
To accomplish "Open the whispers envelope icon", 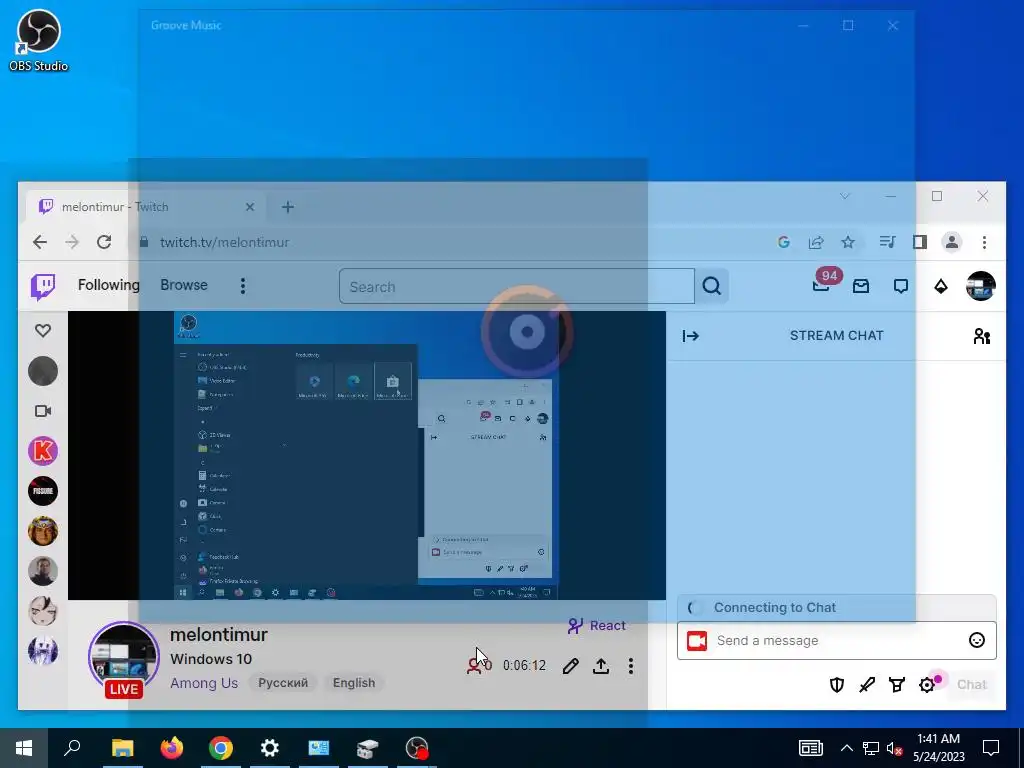I will point(861,286).
